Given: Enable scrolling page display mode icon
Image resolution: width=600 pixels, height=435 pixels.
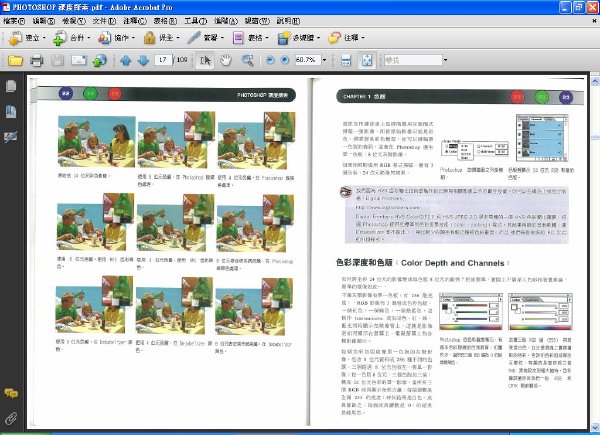Looking at the screenshot, I should point(346,60).
